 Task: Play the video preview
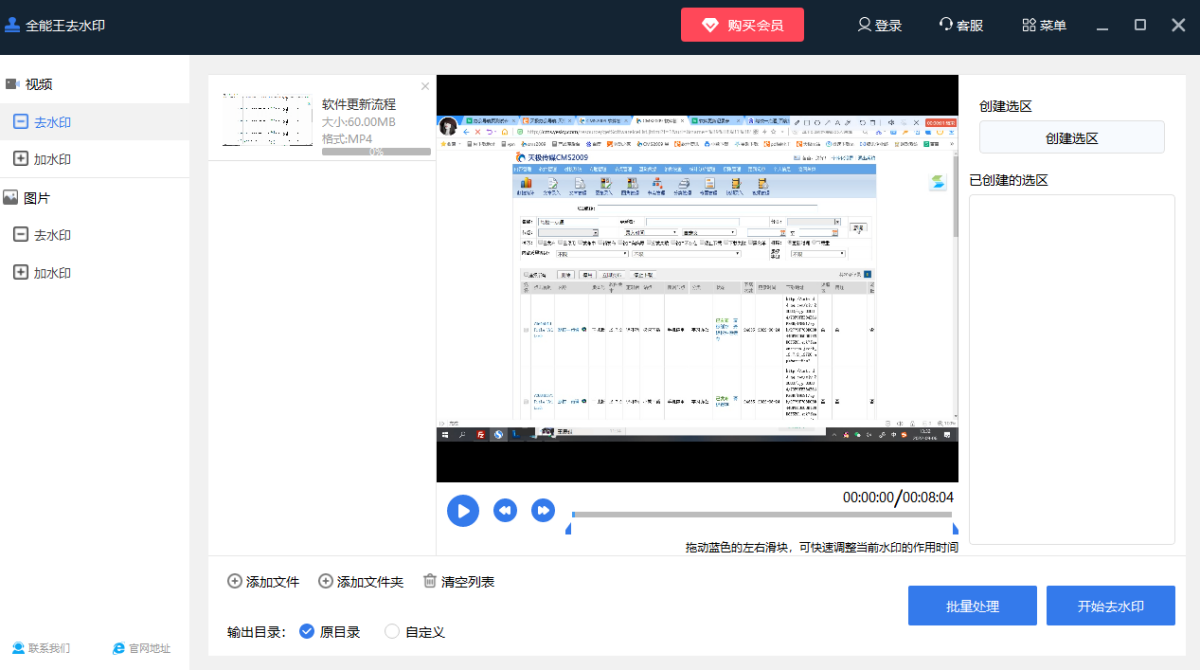point(462,511)
